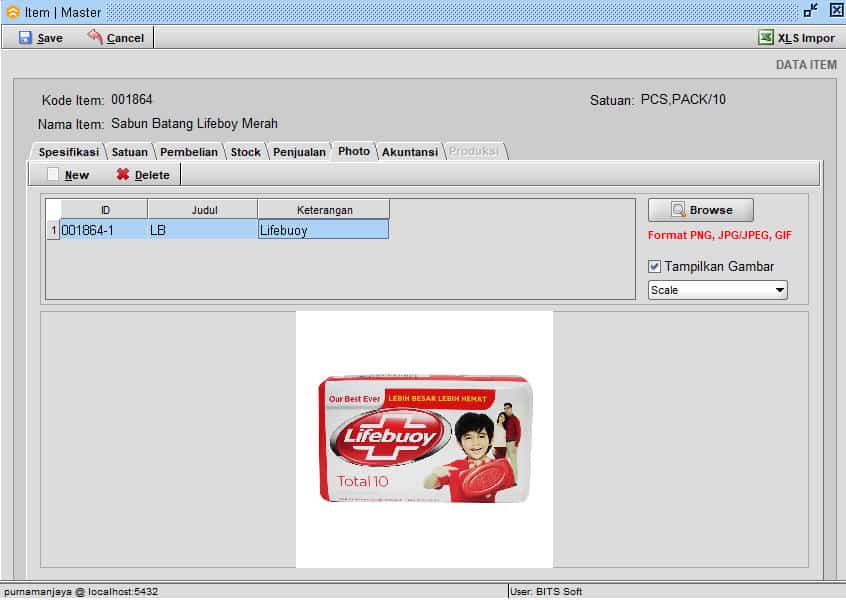
Task: Switch to the Penjualan tab
Action: pos(299,152)
